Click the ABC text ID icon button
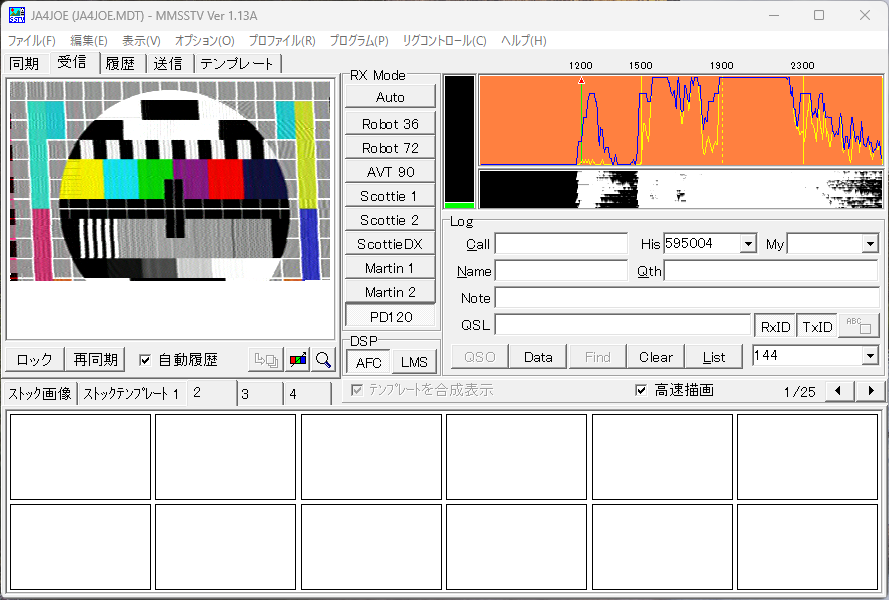 [x=858, y=326]
